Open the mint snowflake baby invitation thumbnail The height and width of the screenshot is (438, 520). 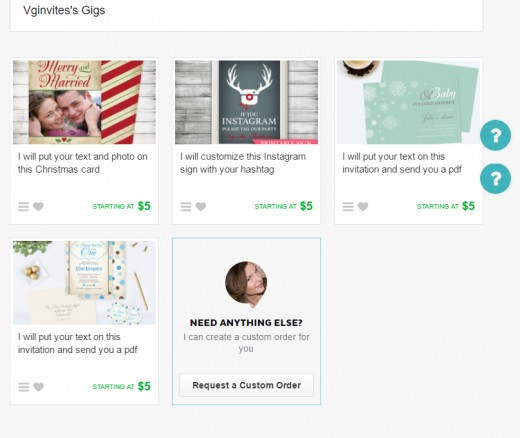(x=409, y=102)
